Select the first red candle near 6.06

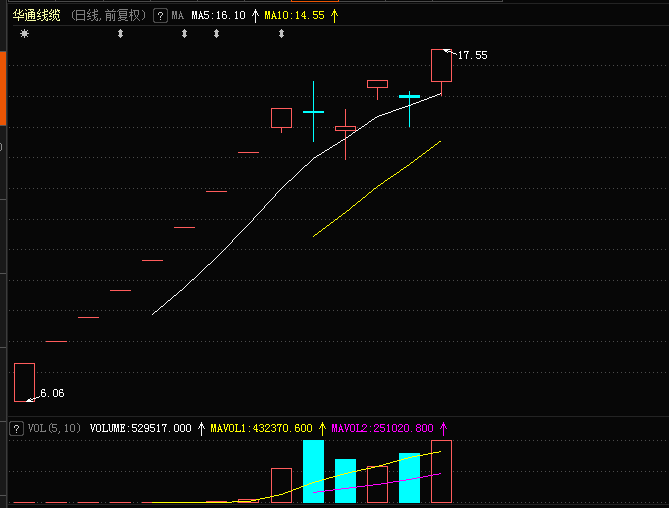click(24, 382)
